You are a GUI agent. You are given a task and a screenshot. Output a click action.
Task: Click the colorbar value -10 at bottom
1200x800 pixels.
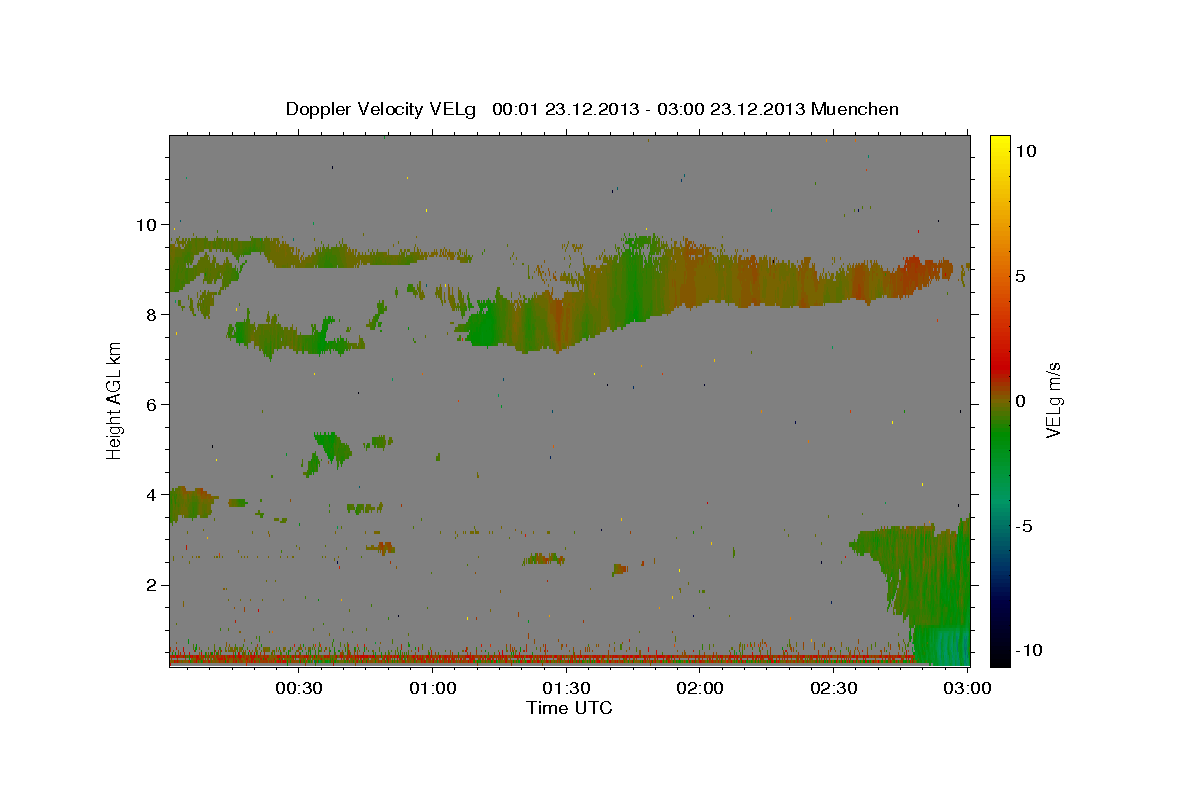[x=1029, y=651]
